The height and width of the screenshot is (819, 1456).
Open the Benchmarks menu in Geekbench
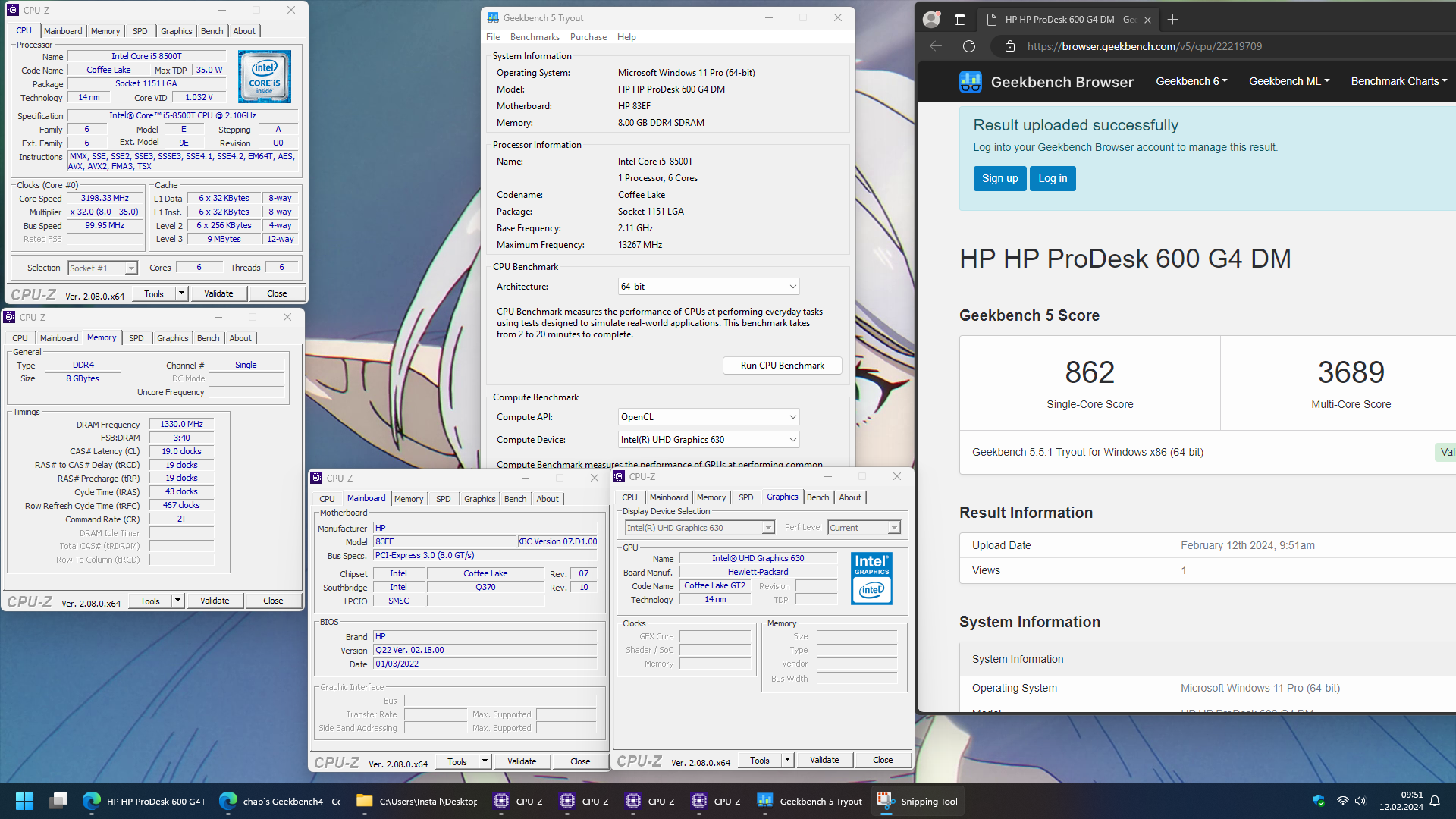coord(535,37)
